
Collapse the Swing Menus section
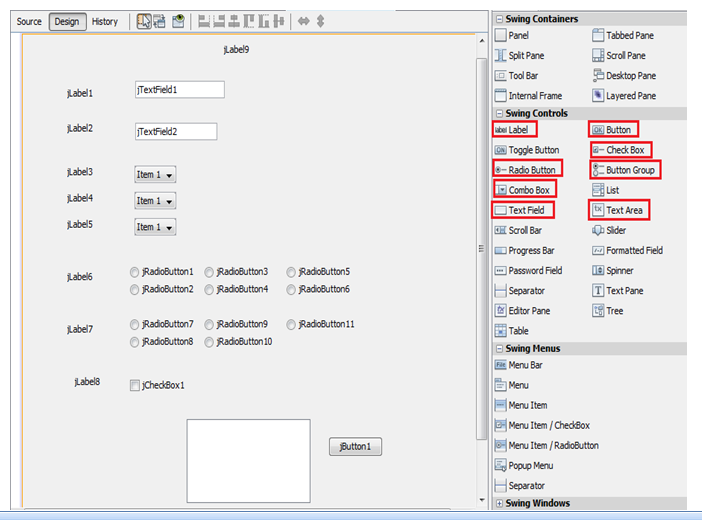pyautogui.click(x=499, y=349)
